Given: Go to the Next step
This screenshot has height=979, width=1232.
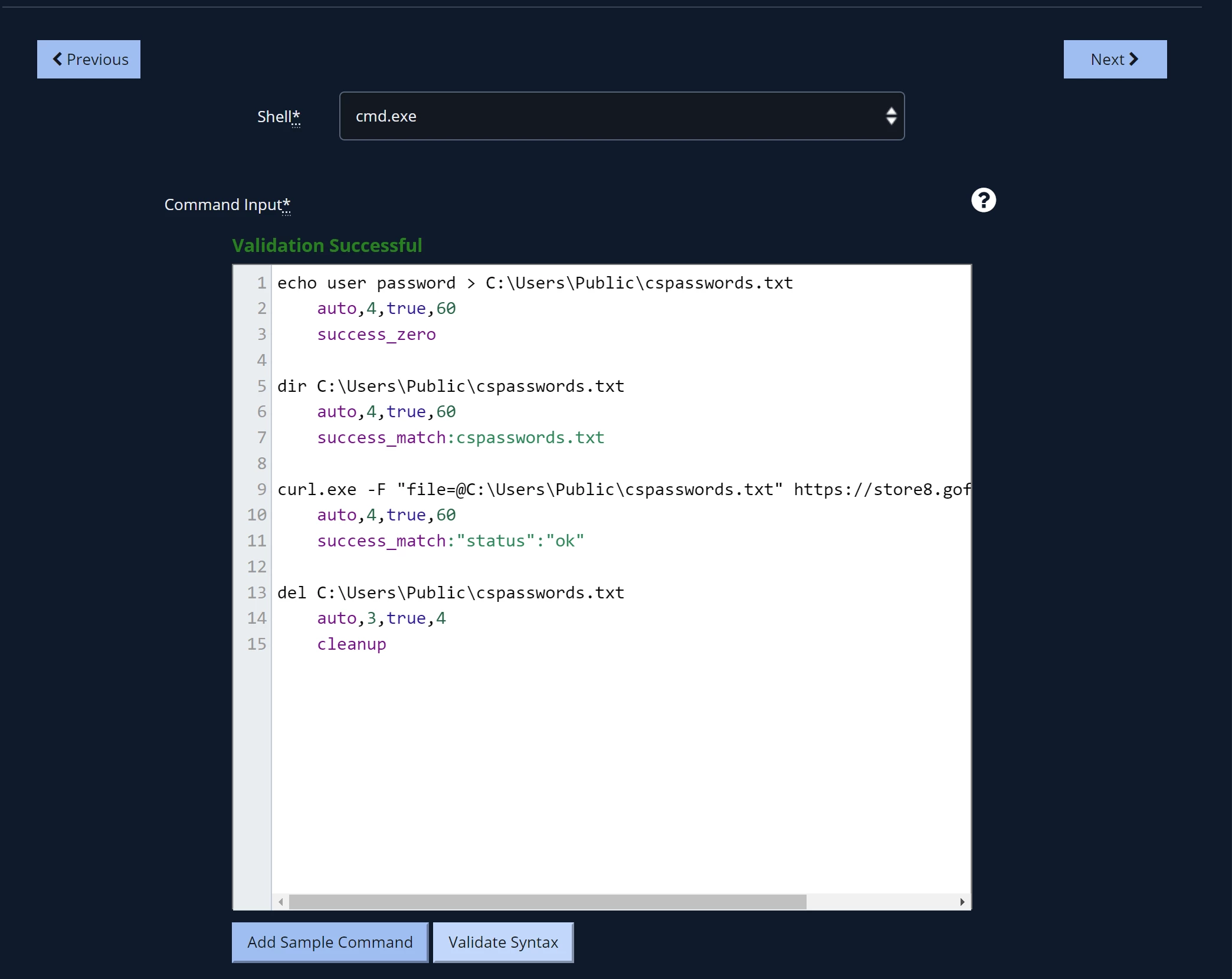Looking at the screenshot, I should pyautogui.click(x=1115, y=59).
